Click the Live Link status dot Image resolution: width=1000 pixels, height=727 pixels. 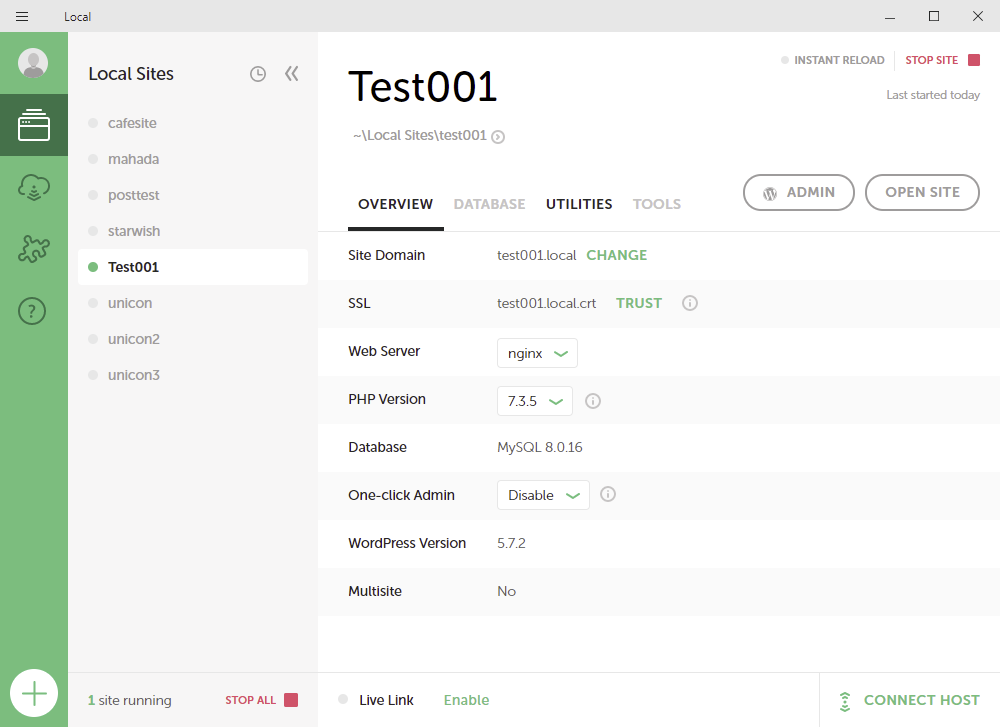pos(343,700)
